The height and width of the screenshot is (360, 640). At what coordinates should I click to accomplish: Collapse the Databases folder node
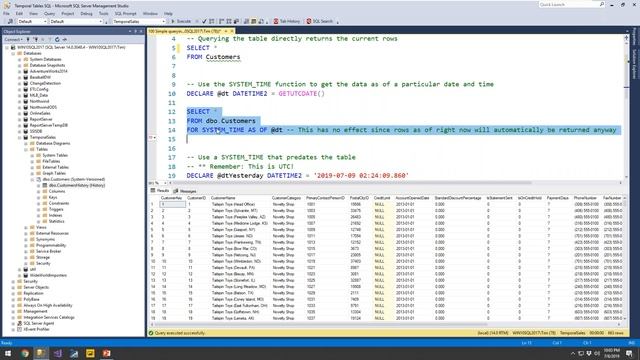13,53
